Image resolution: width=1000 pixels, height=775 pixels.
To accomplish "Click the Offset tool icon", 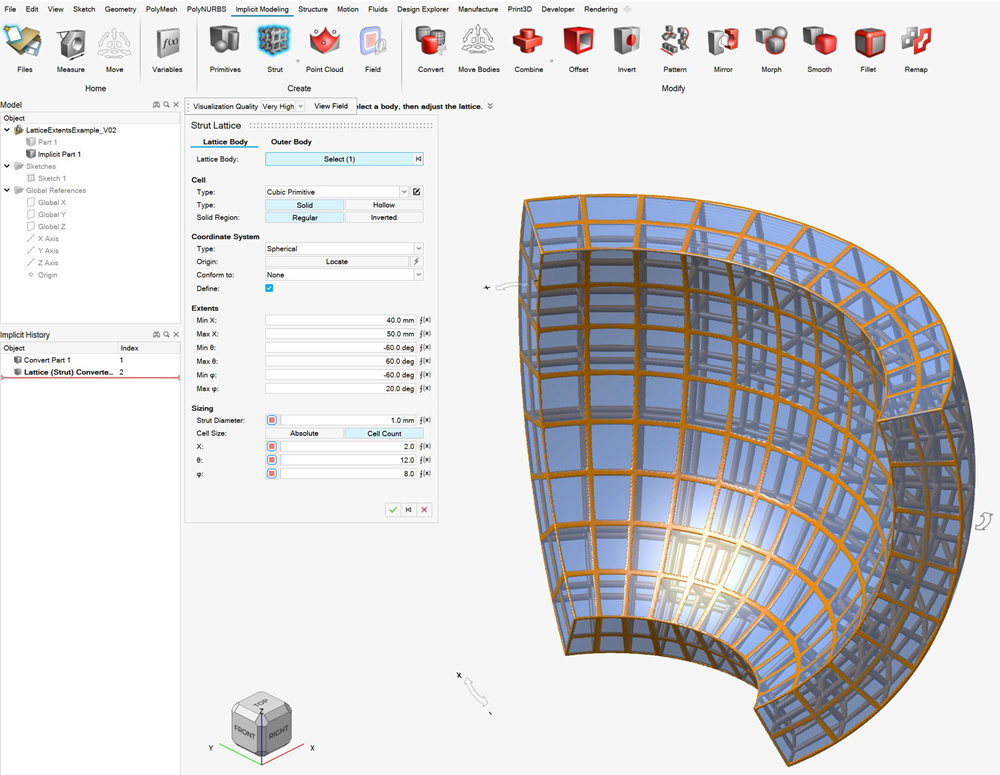I will pyautogui.click(x=578, y=42).
